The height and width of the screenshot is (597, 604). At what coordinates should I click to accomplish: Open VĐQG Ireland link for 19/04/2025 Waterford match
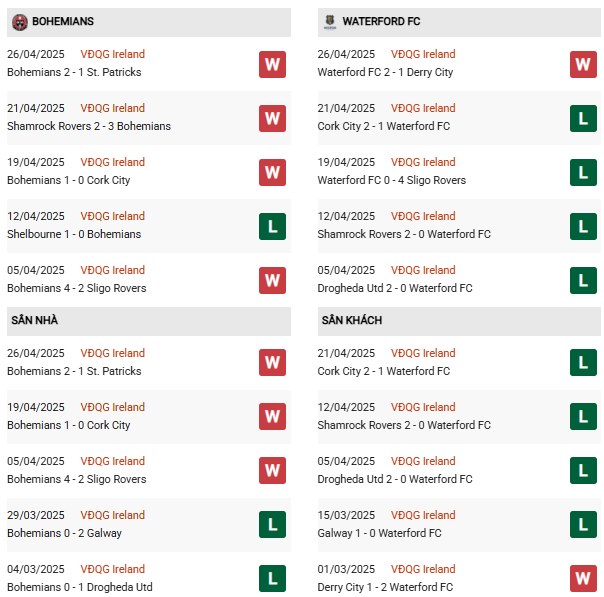[423, 162]
